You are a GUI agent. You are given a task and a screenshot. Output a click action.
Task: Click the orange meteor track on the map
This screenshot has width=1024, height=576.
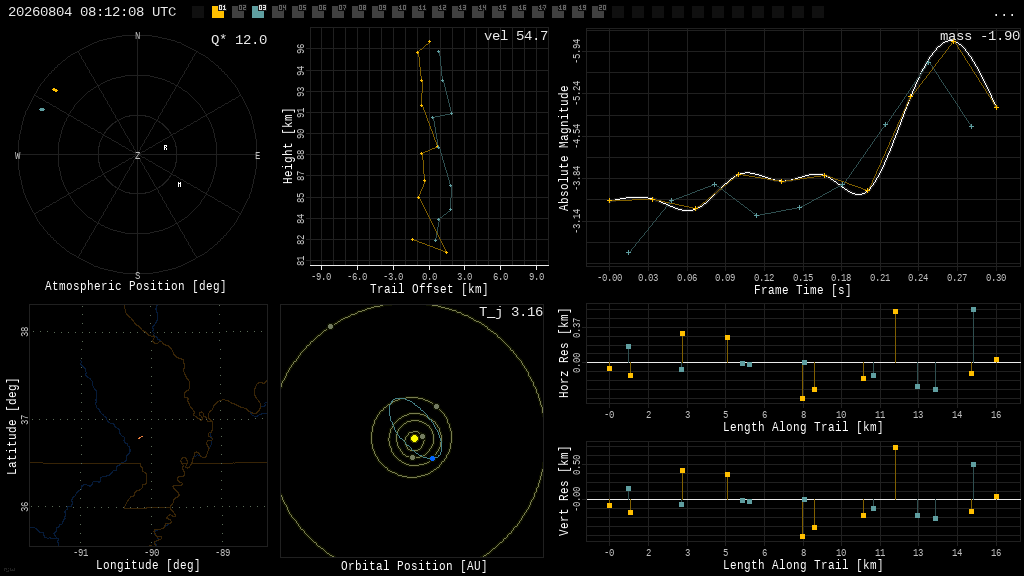[x=140, y=438]
